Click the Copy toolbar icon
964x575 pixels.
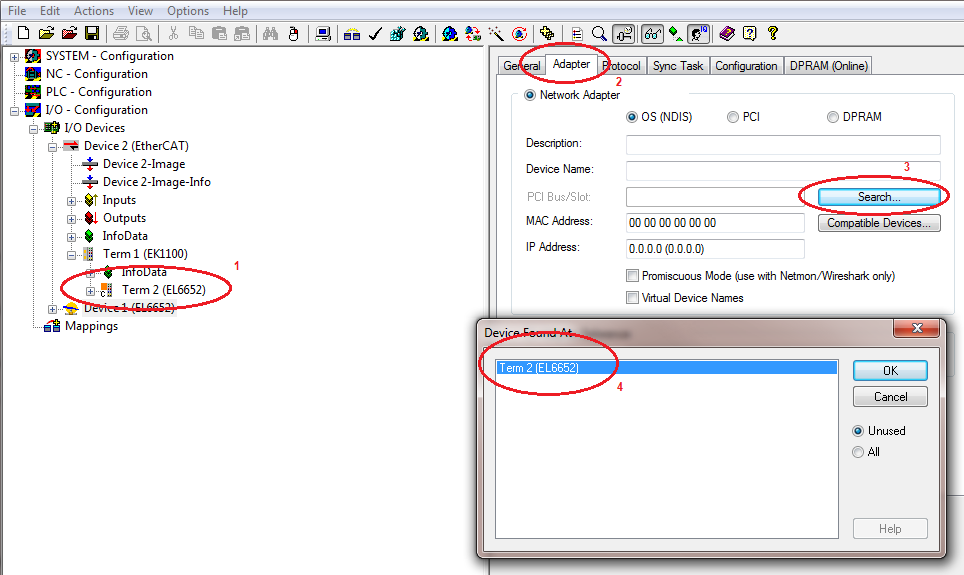(x=196, y=33)
